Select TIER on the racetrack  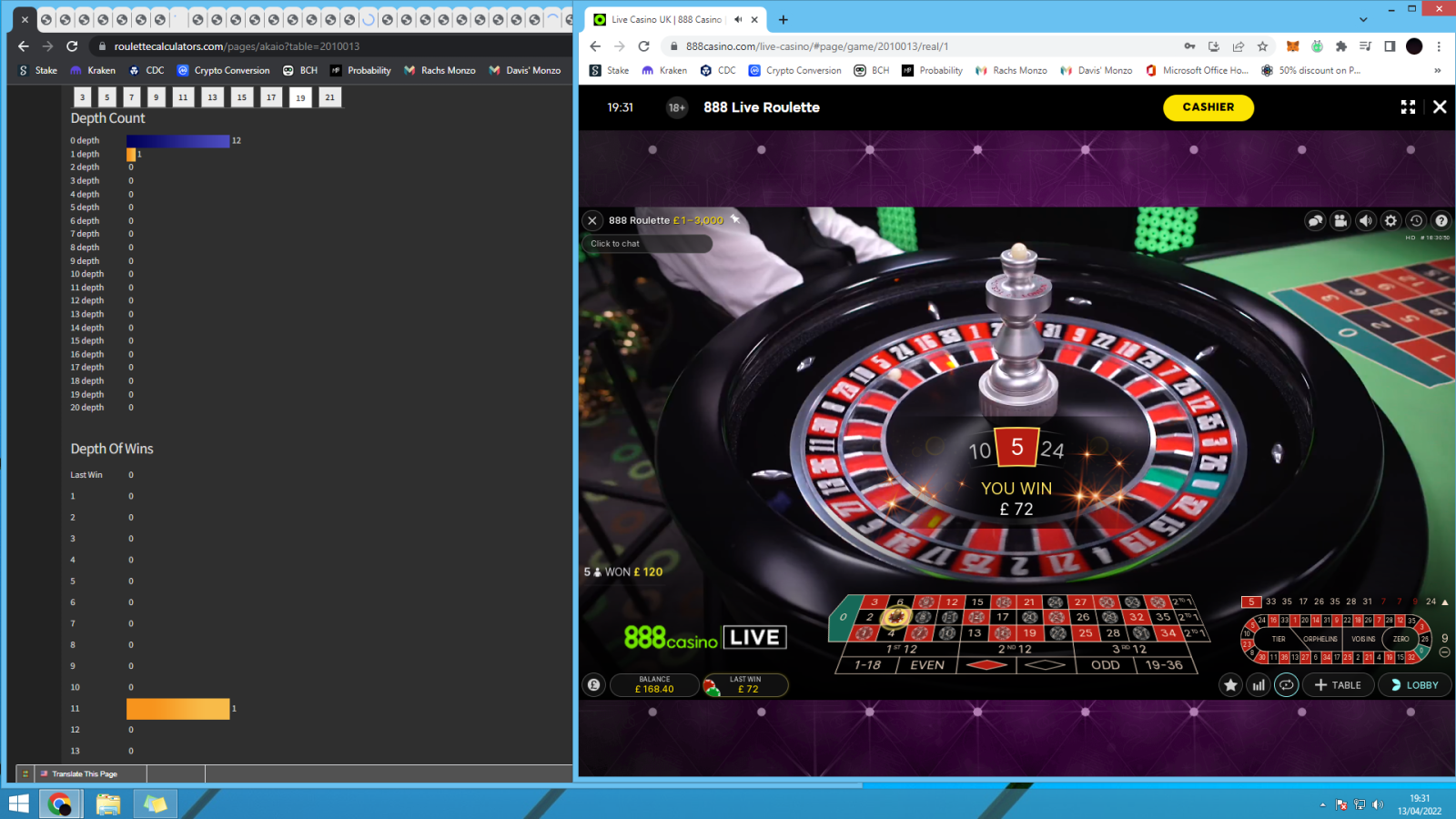coord(1279,639)
